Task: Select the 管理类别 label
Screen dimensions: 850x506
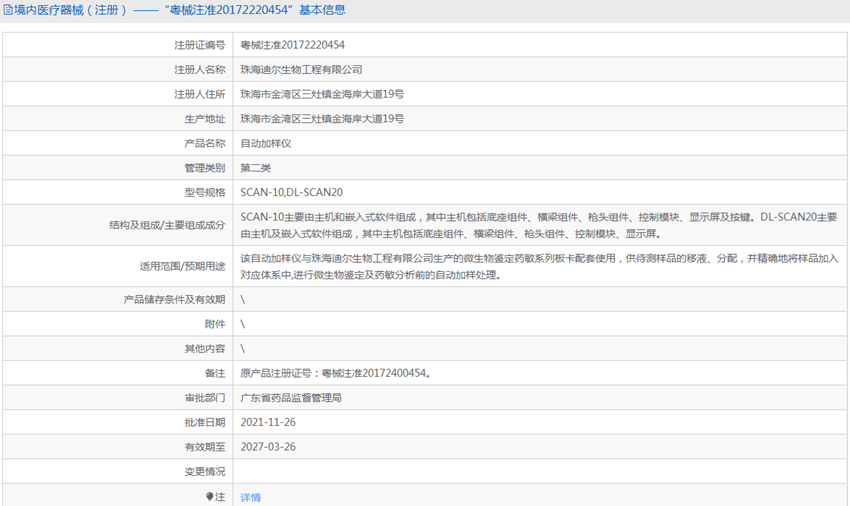Action: pos(204,168)
